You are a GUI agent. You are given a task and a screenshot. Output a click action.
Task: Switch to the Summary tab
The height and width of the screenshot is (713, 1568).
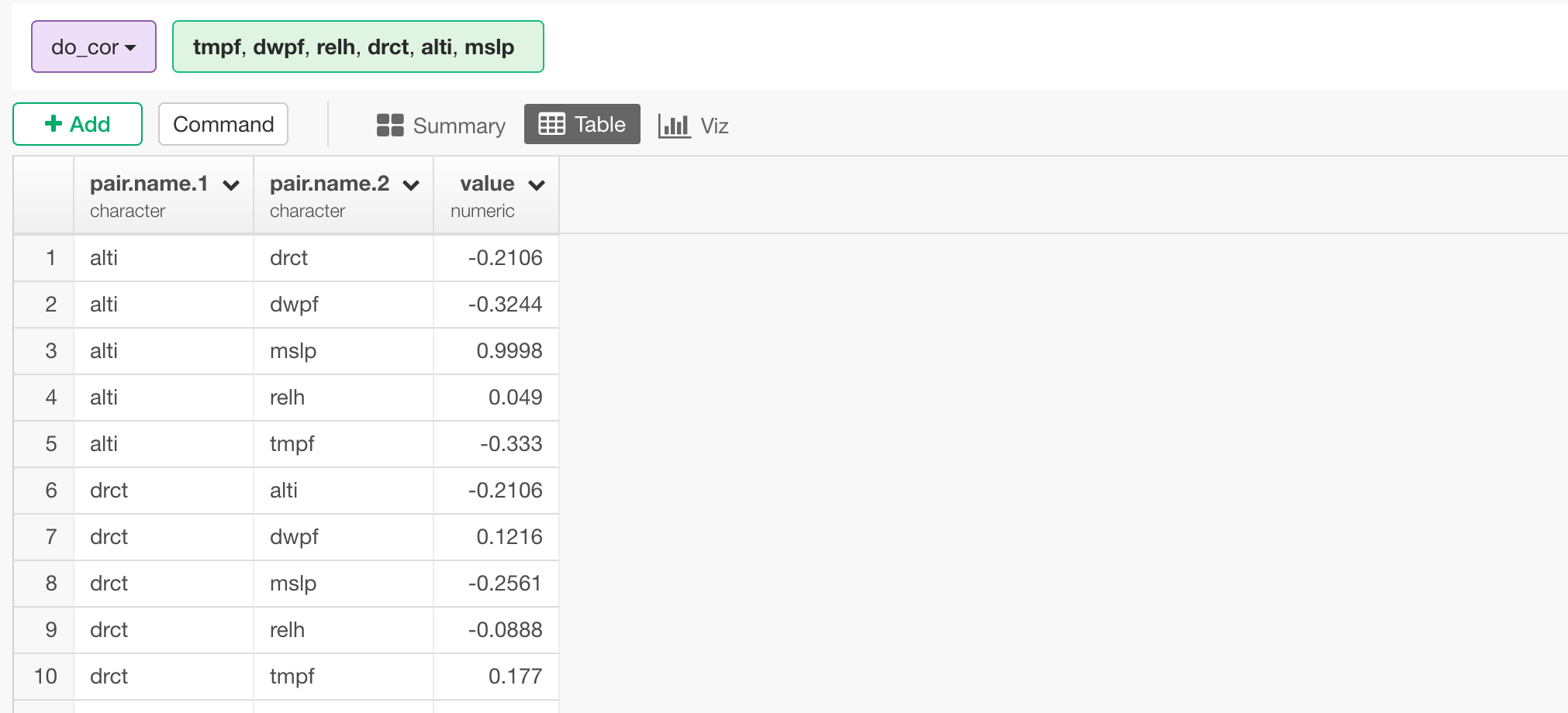coord(440,125)
